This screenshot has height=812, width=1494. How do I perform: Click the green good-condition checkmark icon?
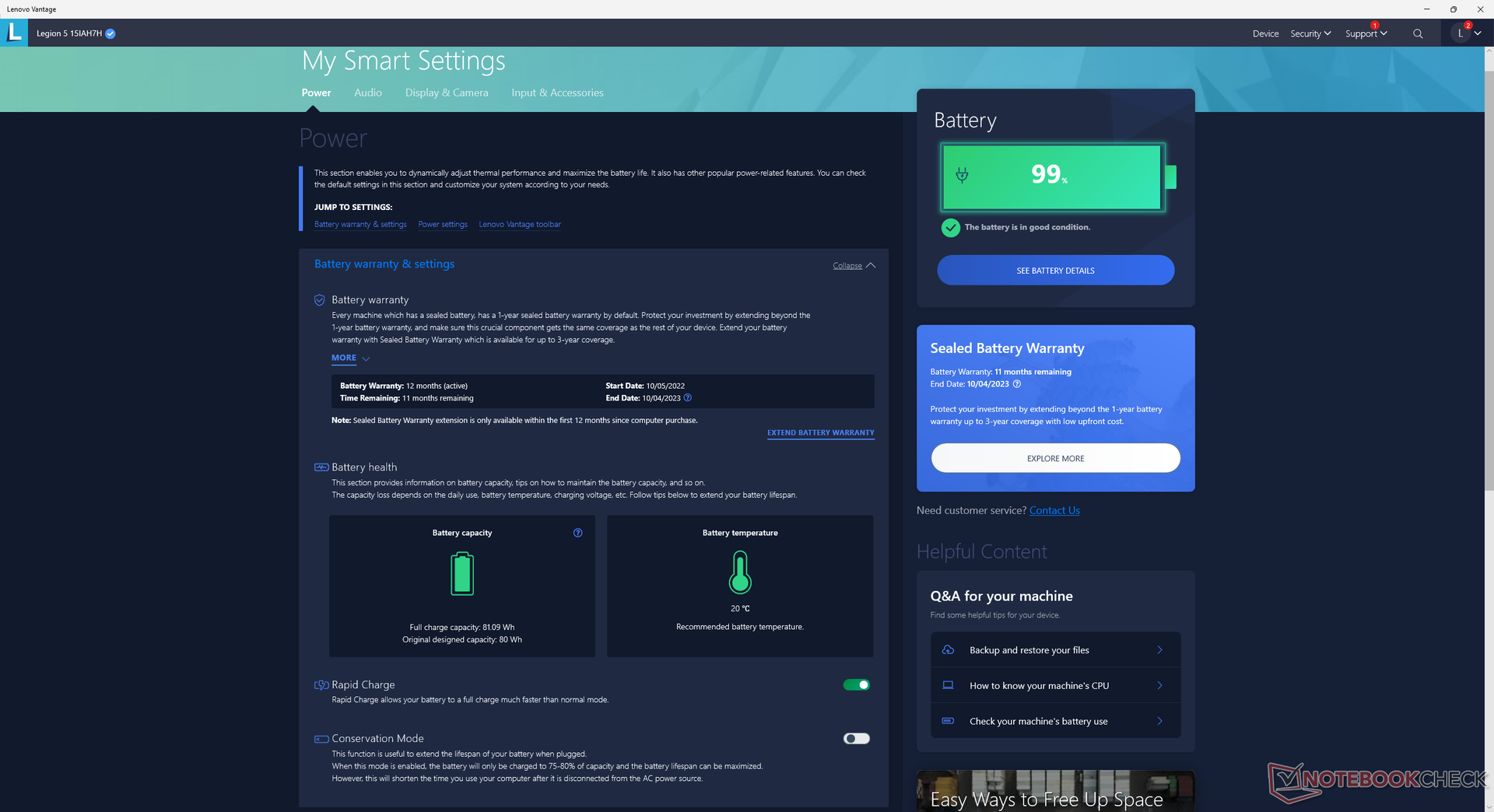[x=951, y=227]
